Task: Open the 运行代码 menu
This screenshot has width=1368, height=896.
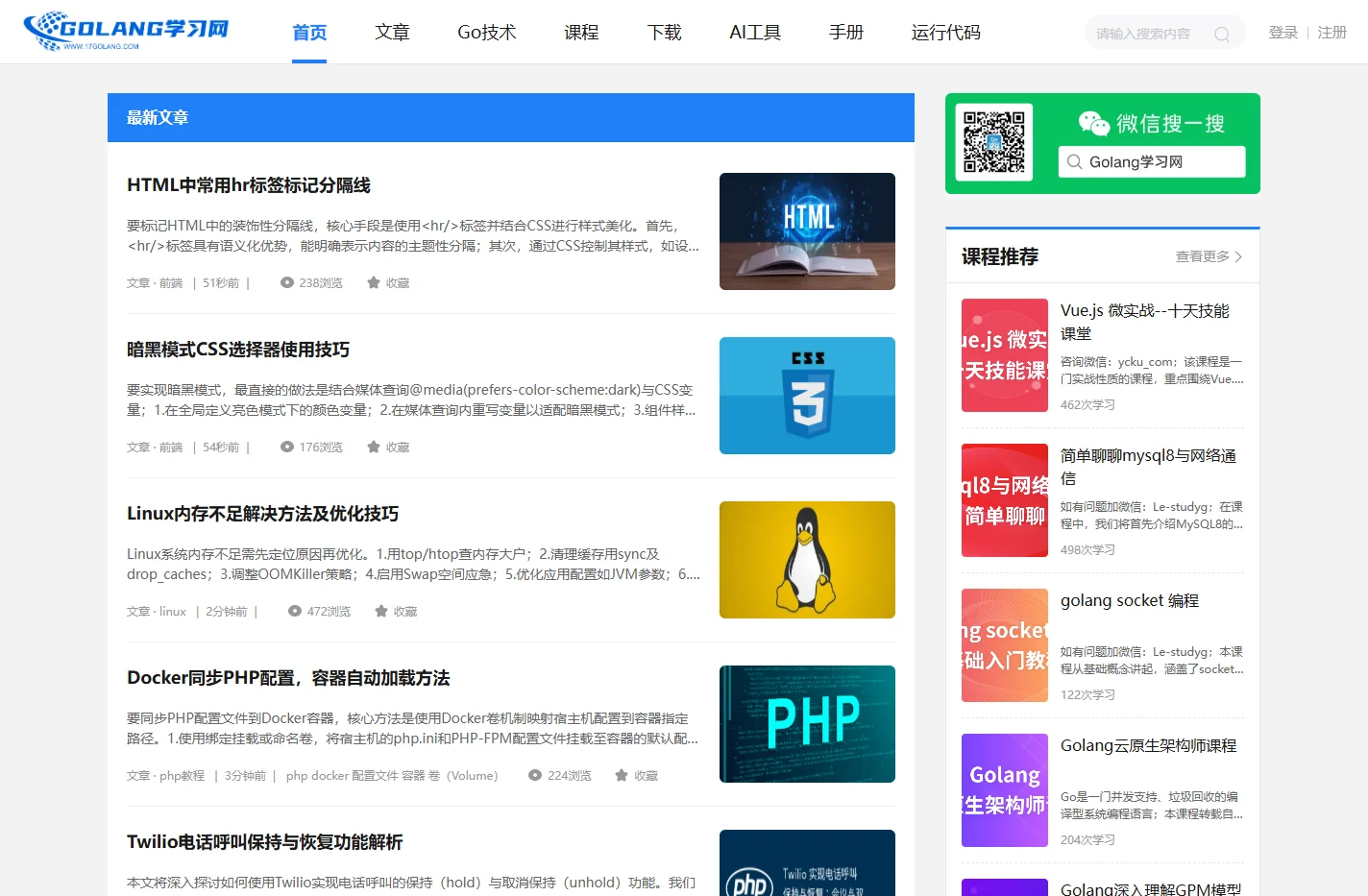Action: 946,33
